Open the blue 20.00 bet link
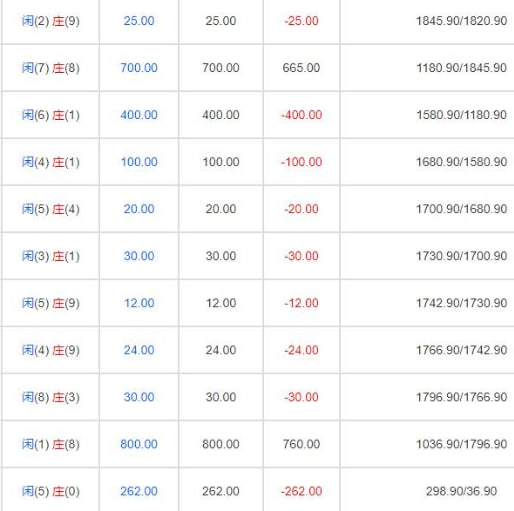This screenshot has width=514, height=511. click(x=139, y=209)
